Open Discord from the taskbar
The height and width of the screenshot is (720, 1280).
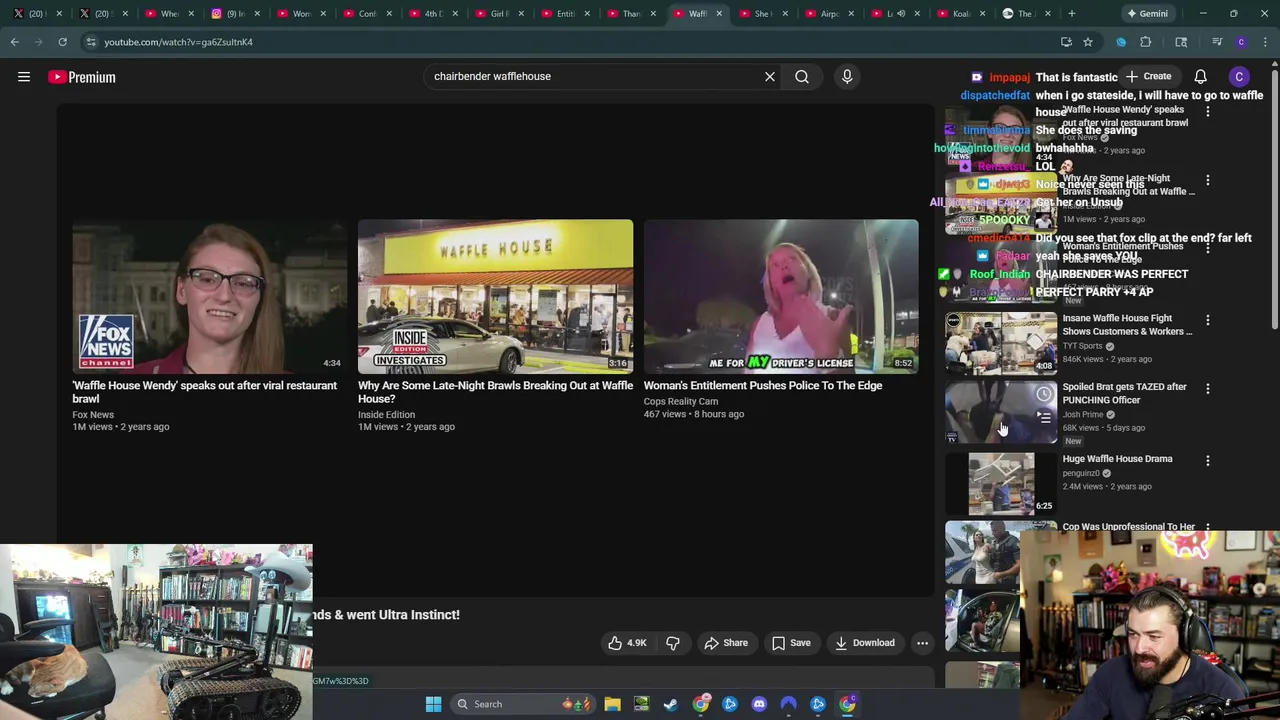(759, 704)
